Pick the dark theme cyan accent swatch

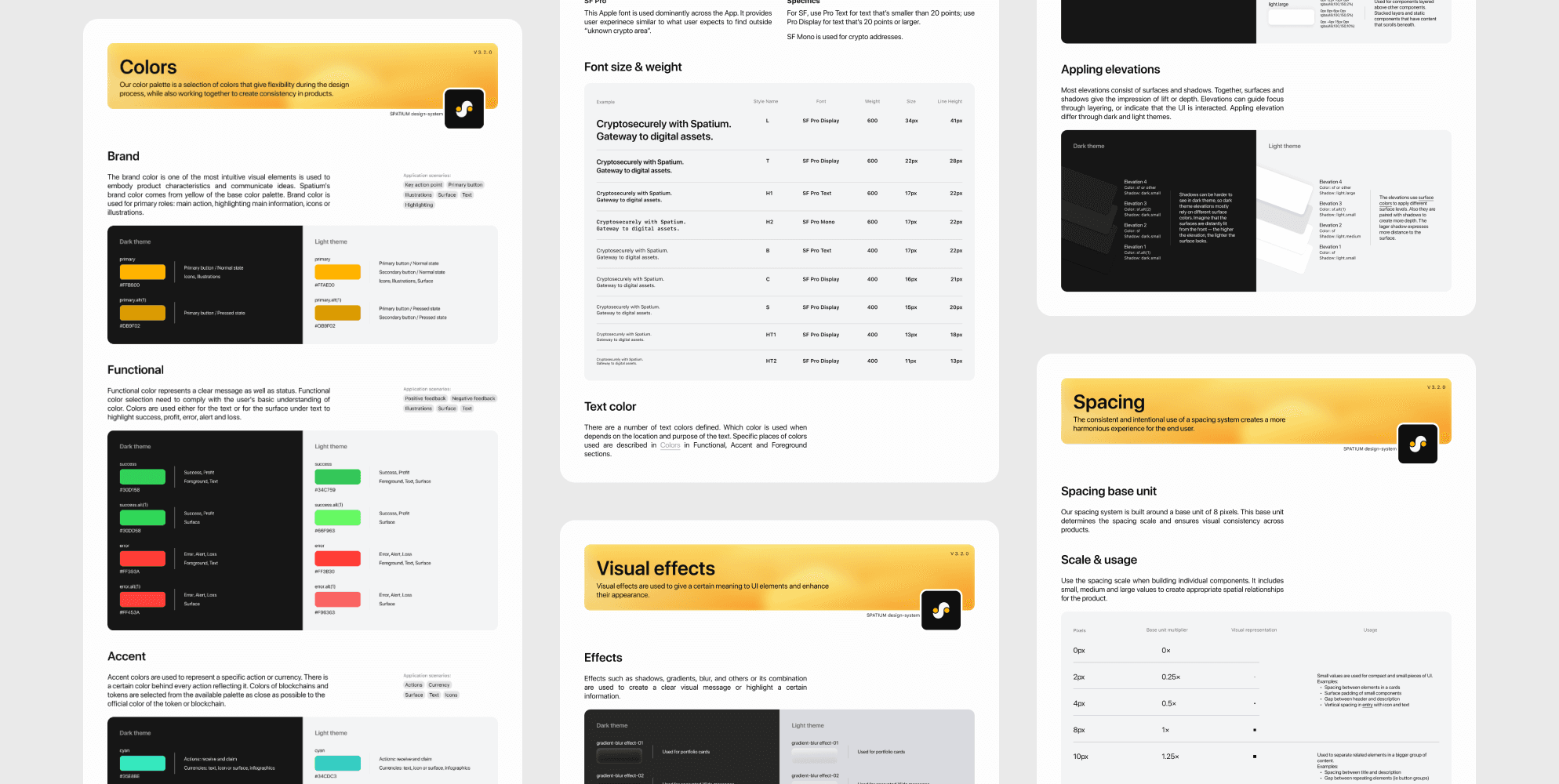click(143, 763)
